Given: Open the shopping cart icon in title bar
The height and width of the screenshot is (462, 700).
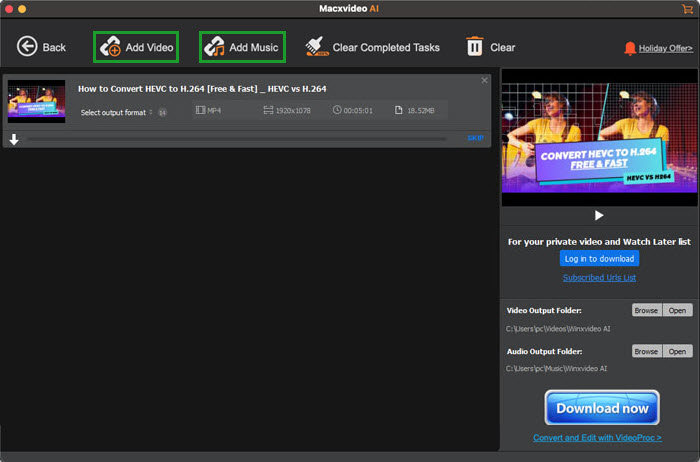Looking at the screenshot, I should click(x=688, y=8).
